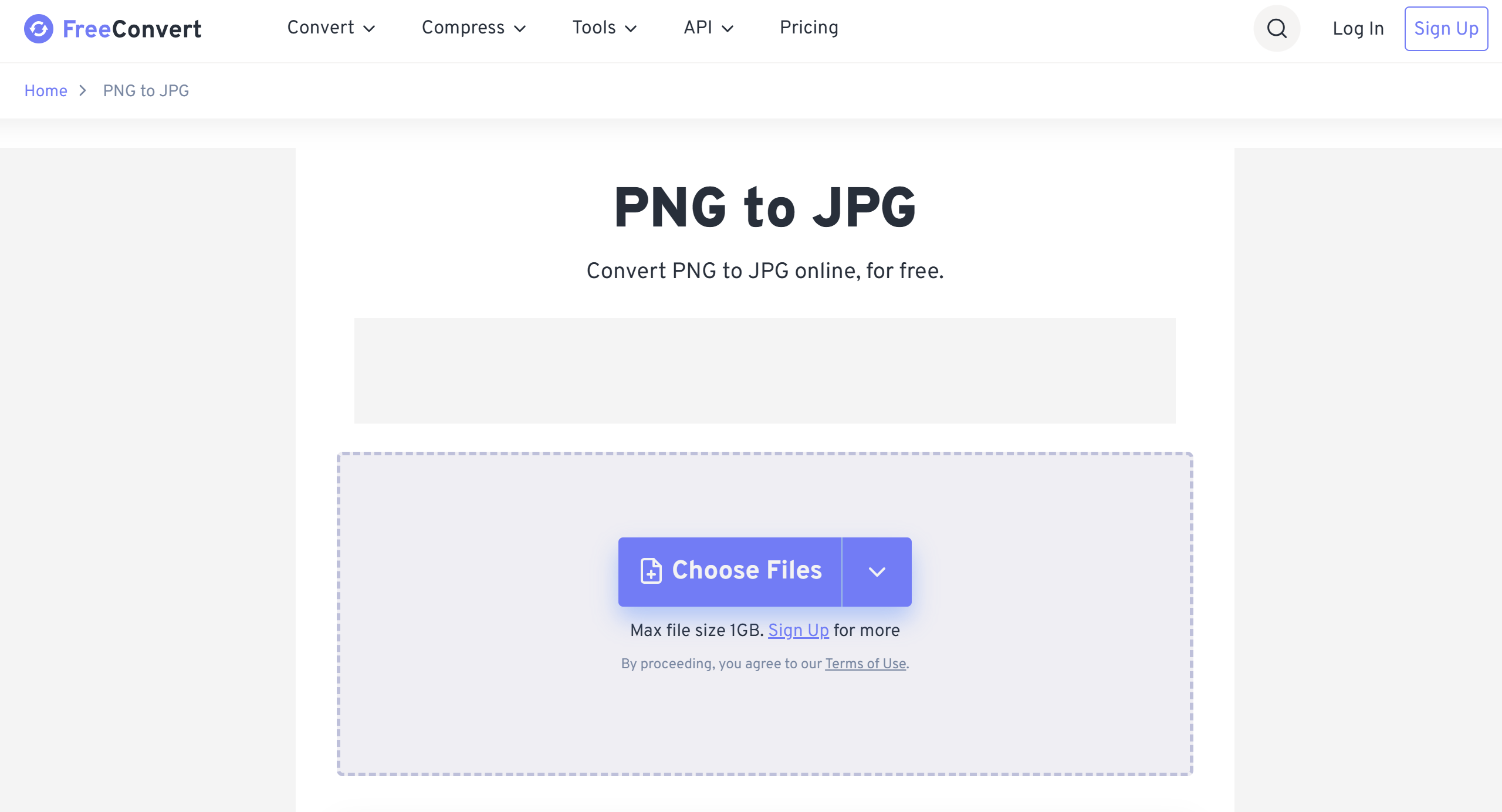
Task: Open the search function
Action: point(1277,28)
